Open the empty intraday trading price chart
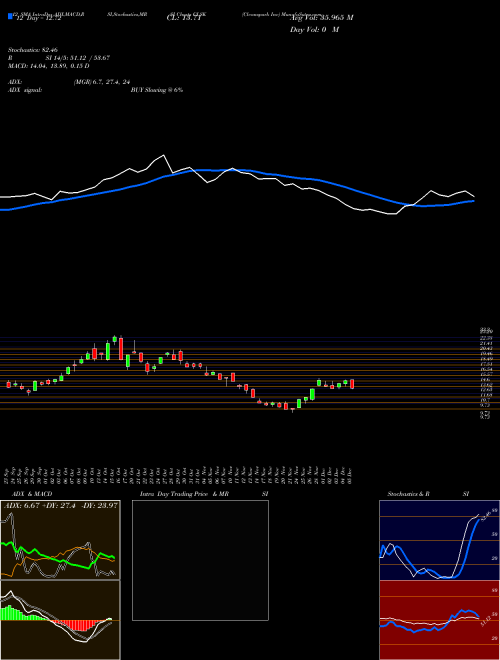The image size is (500, 660). 200,560
